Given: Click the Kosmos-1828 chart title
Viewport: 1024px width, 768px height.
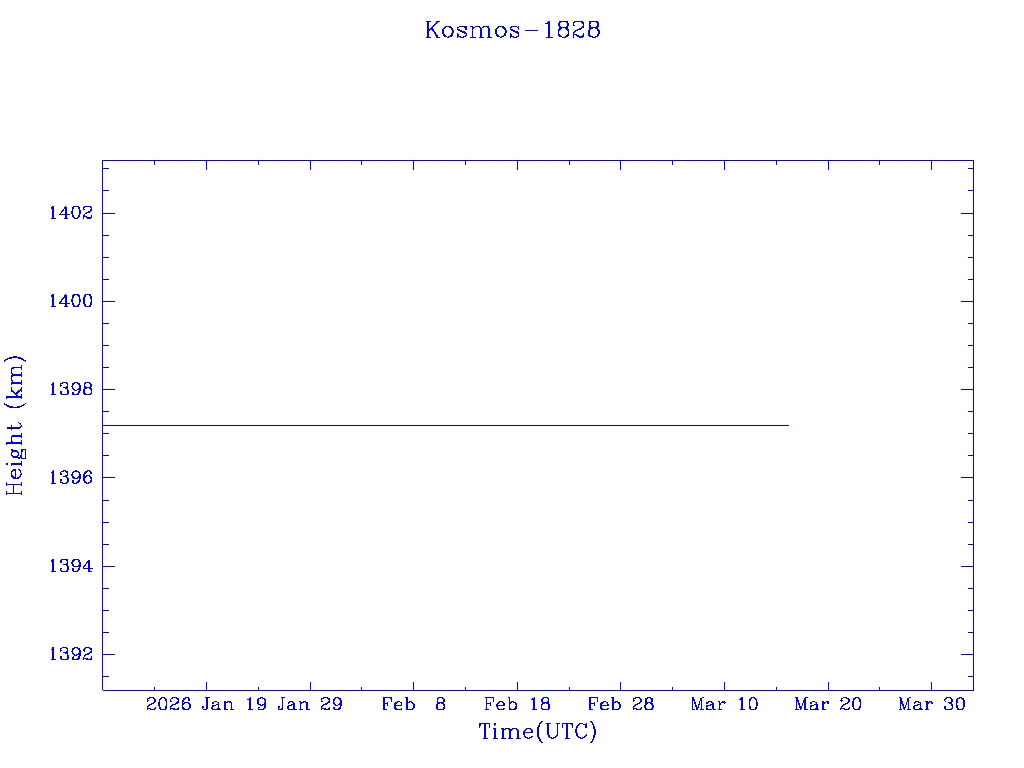Looking at the screenshot, I should pyautogui.click(x=512, y=30).
